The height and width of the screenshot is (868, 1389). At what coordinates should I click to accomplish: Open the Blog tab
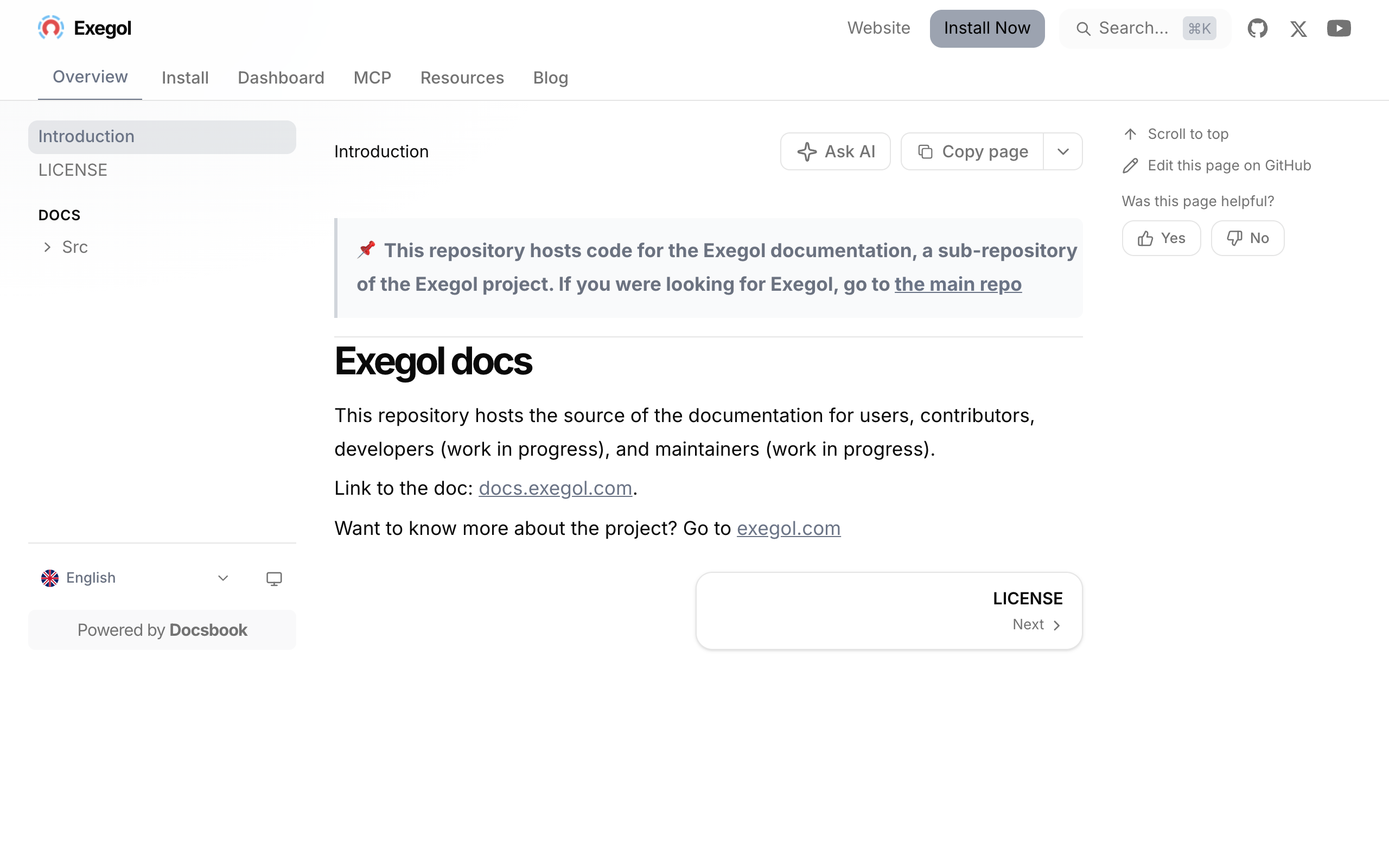(x=550, y=78)
